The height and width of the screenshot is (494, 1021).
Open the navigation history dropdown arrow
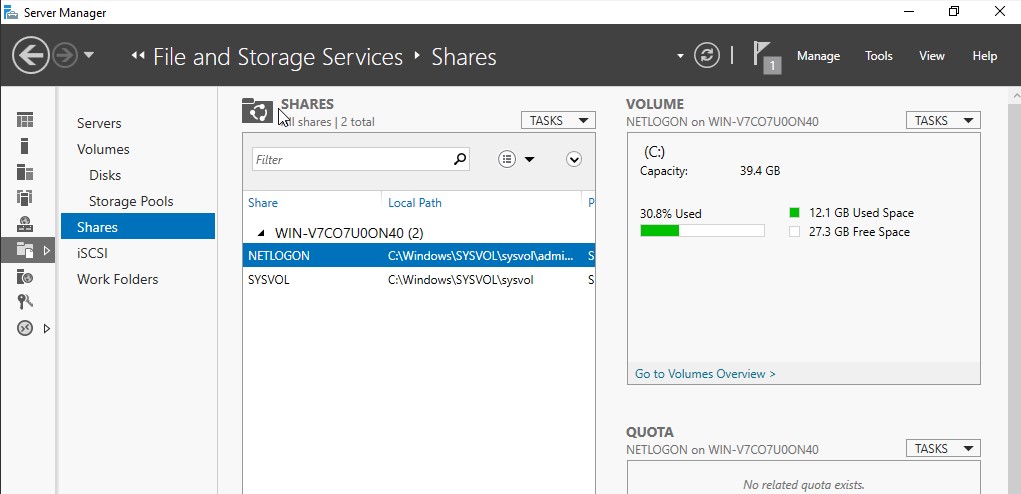click(89, 55)
